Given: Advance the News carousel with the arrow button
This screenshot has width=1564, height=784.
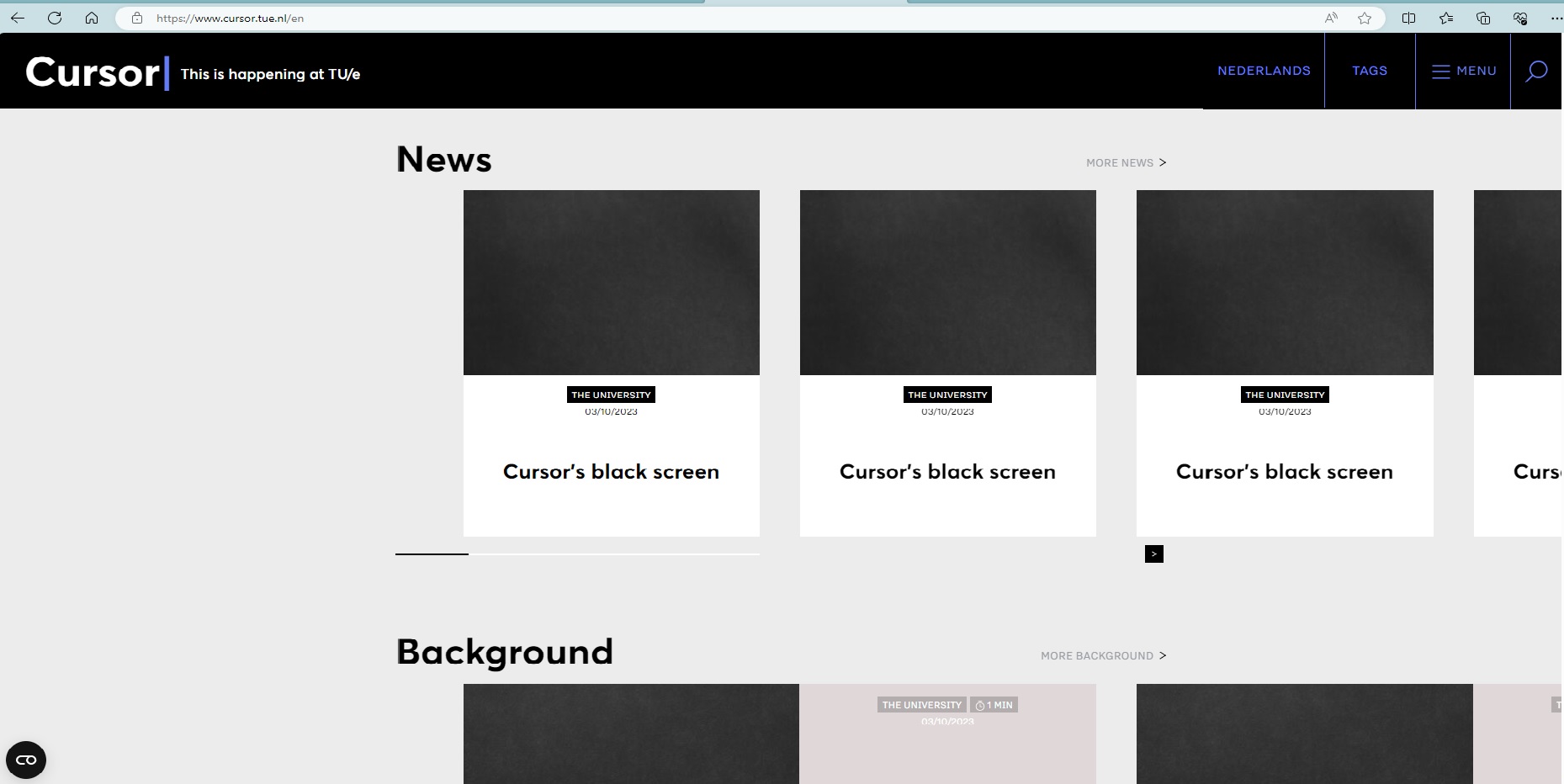Looking at the screenshot, I should (1154, 554).
